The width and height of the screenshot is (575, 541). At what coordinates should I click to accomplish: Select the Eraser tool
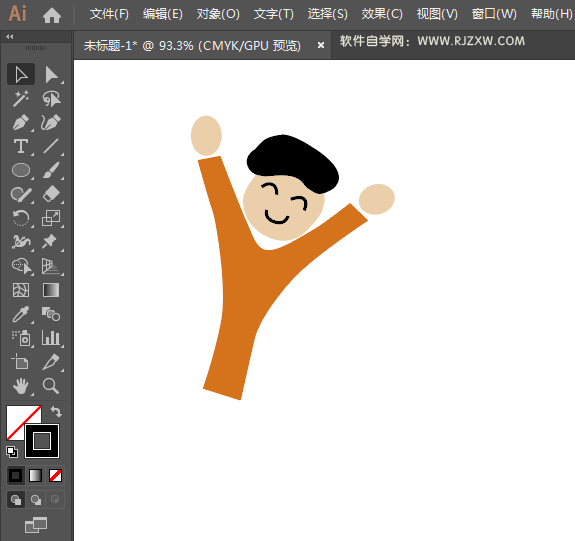[51, 194]
